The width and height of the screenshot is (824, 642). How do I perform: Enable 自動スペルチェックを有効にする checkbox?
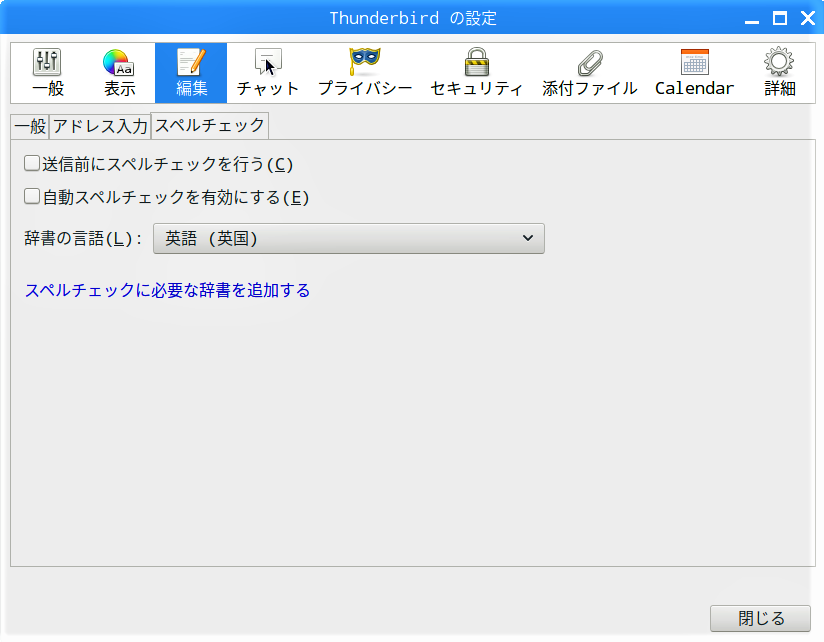point(32,196)
